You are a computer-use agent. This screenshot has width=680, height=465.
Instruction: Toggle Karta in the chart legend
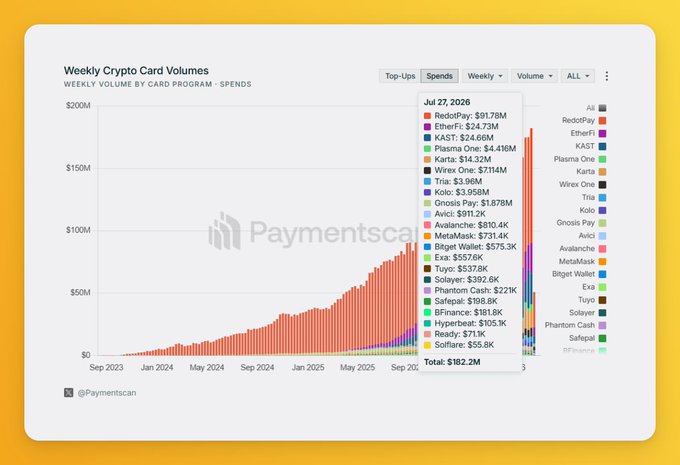(x=591, y=172)
